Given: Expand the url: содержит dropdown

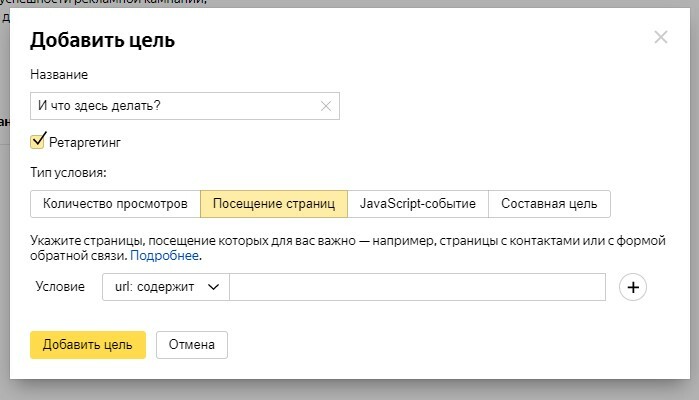Looking at the screenshot, I should tap(165, 287).
